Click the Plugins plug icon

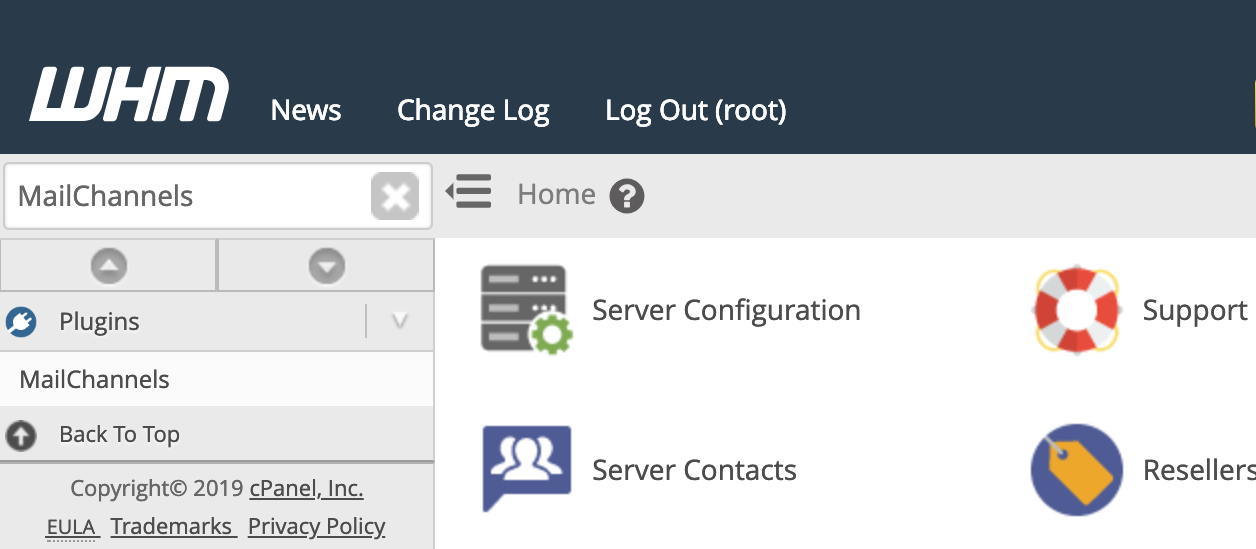click(x=21, y=322)
